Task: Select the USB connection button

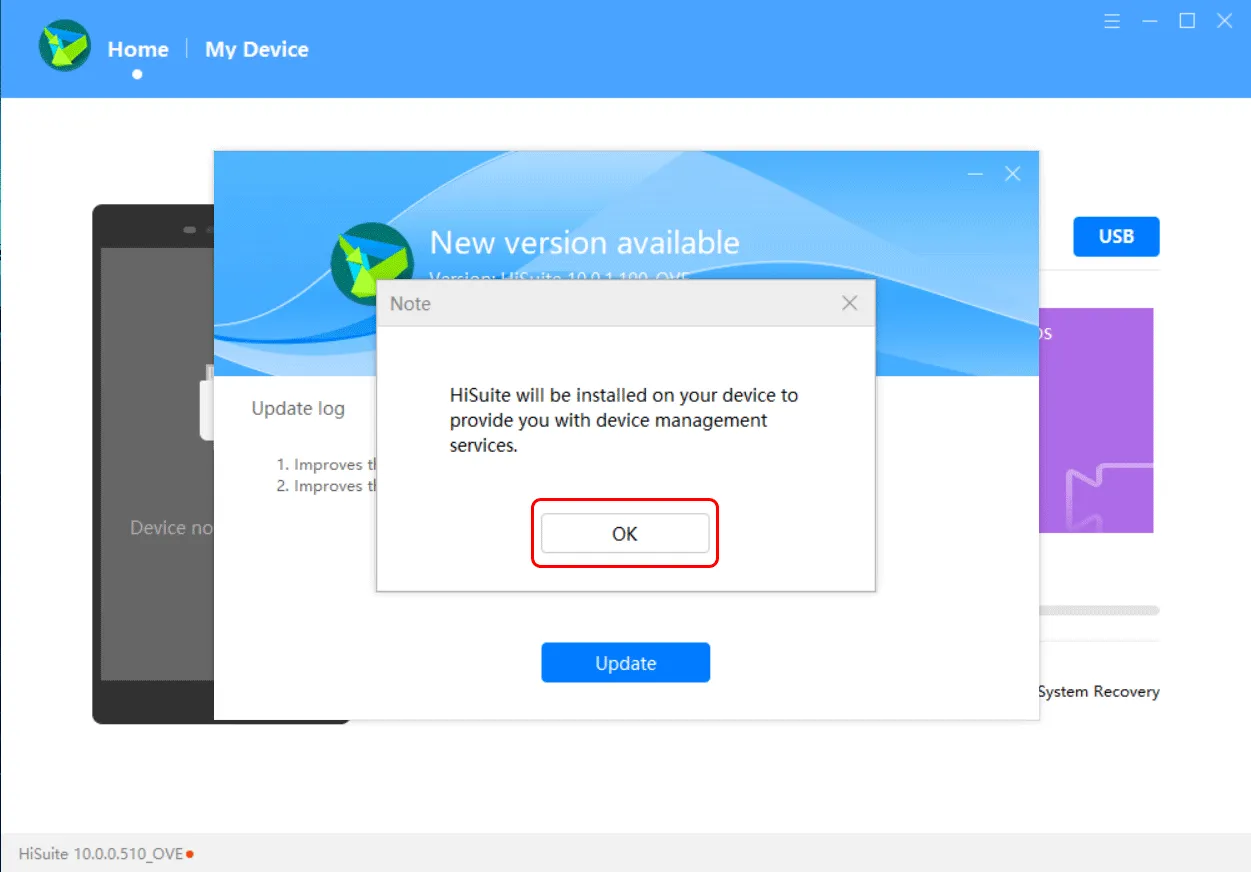Action: coord(1116,237)
